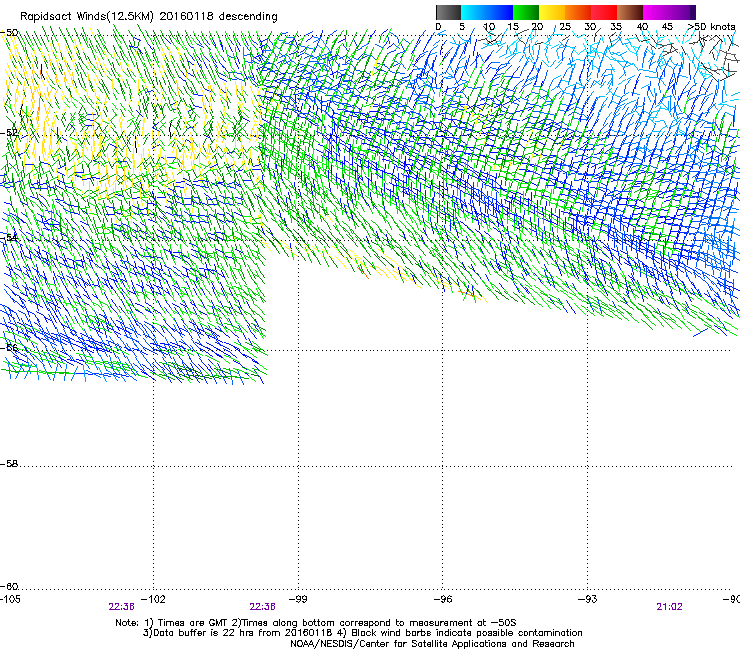Viewport: 740px width, 650px height.
Task: Pick the magenta 40-45 knots color segment
Action: click(x=656, y=12)
